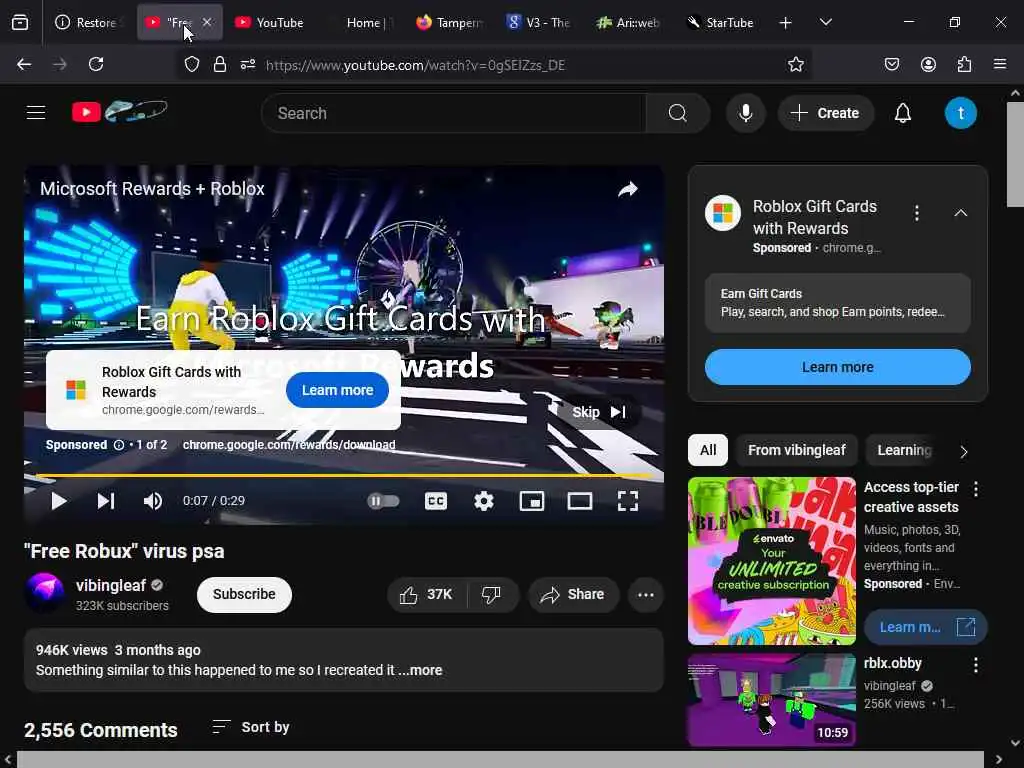Select the From vibingleaf chip
The image size is (1024, 768).
pos(797,450)
